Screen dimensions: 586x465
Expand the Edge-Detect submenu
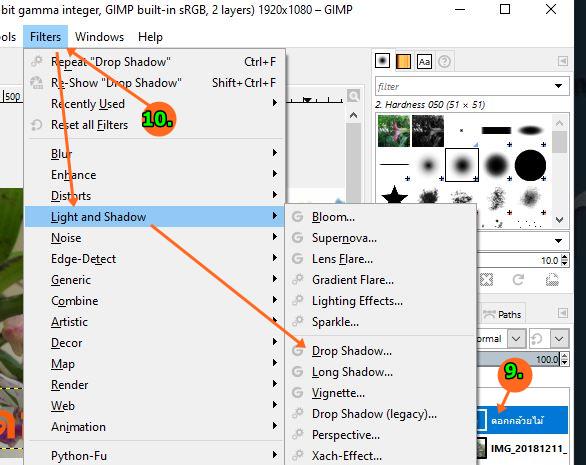(154, 258)
